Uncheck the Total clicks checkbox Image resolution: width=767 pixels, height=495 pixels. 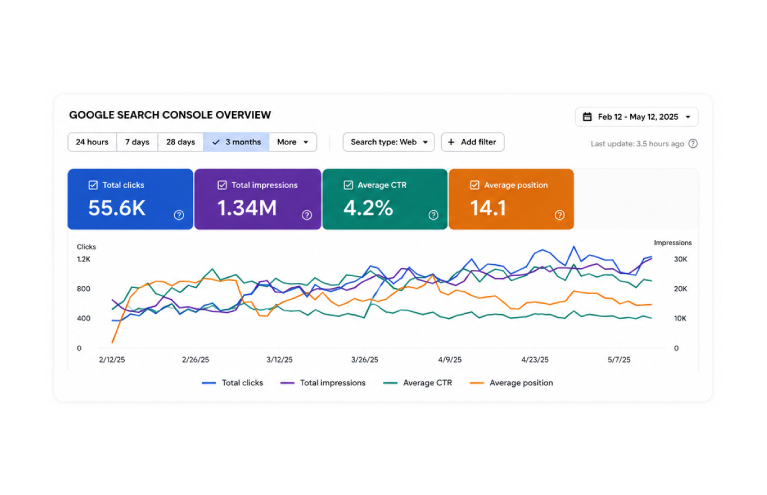[93, 185]
